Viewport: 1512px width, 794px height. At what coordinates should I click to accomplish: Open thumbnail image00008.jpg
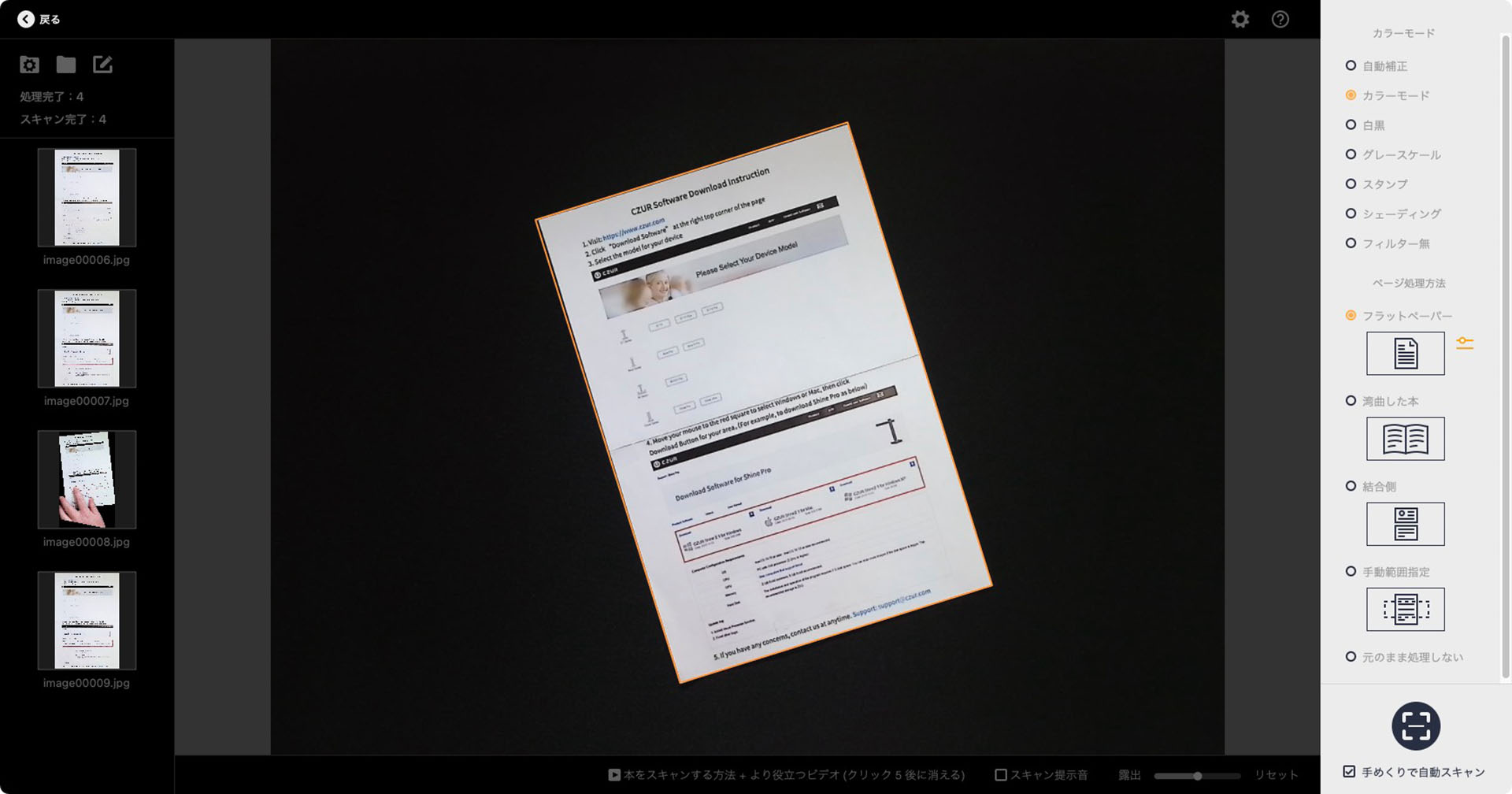(x=87, y=480)
